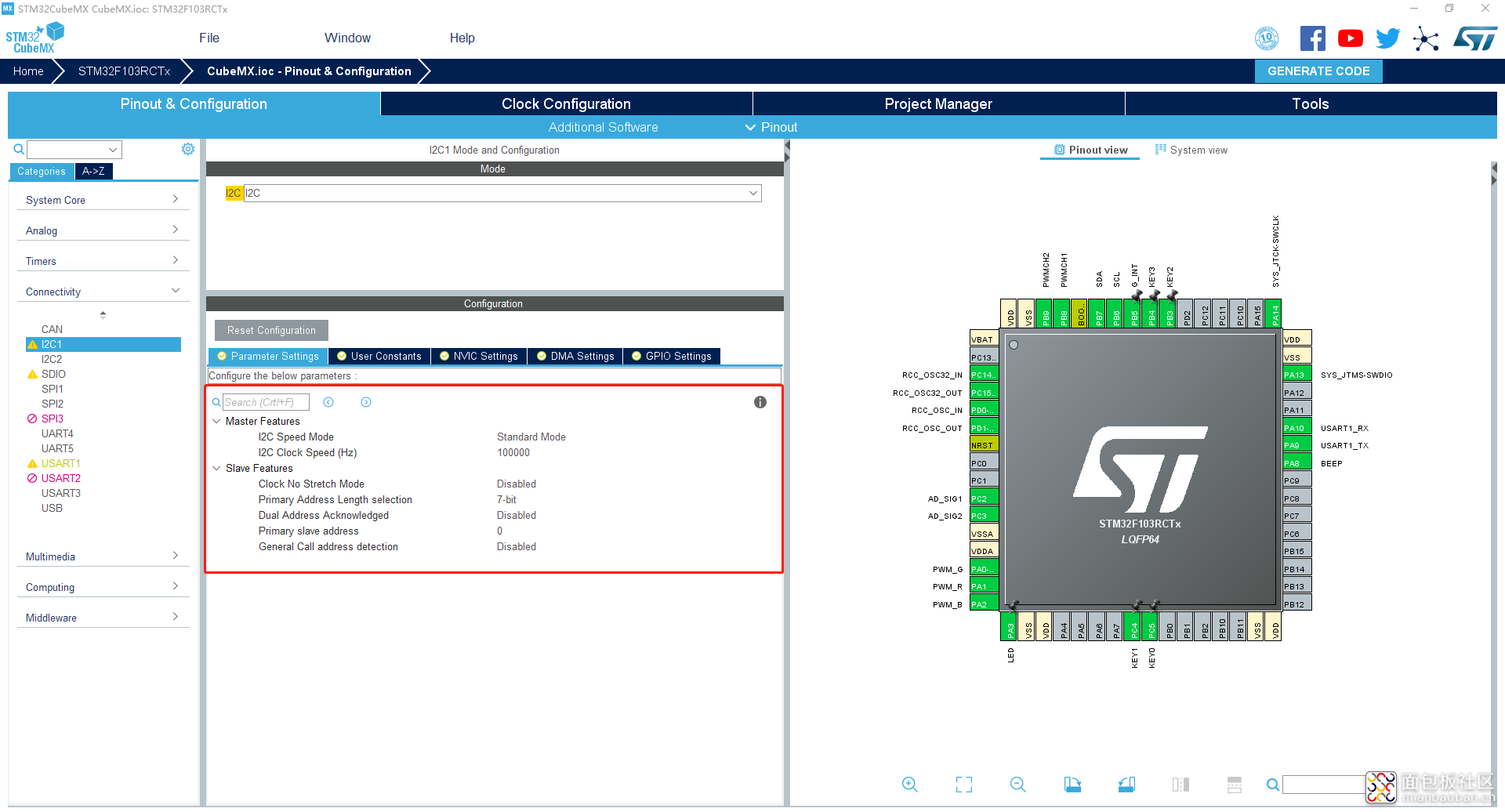Viewport: 1505px width, 812px height.
Task: Rotate the chip view counterclockwise
Action: click(x=1126, y=785)
